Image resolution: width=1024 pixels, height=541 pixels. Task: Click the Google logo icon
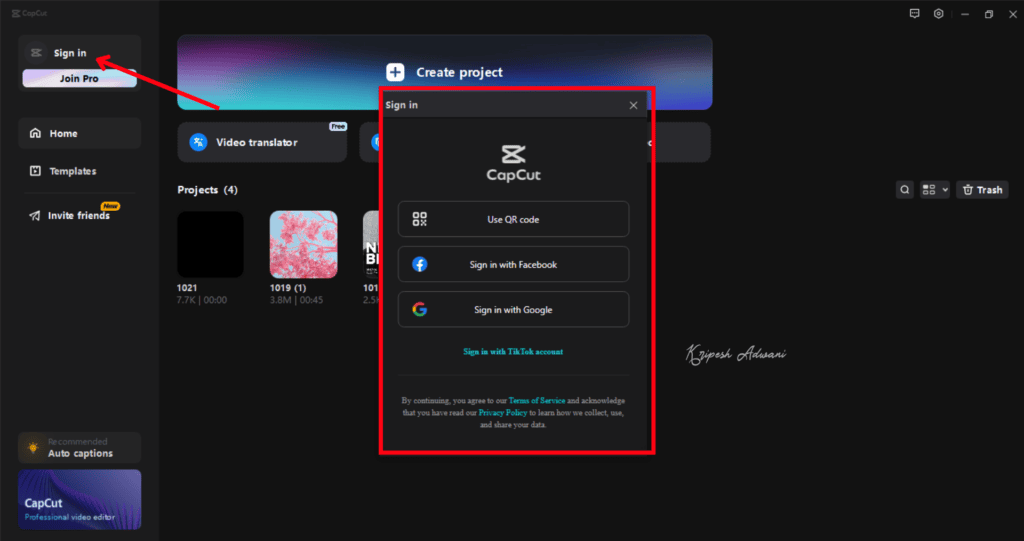(420, 310)
